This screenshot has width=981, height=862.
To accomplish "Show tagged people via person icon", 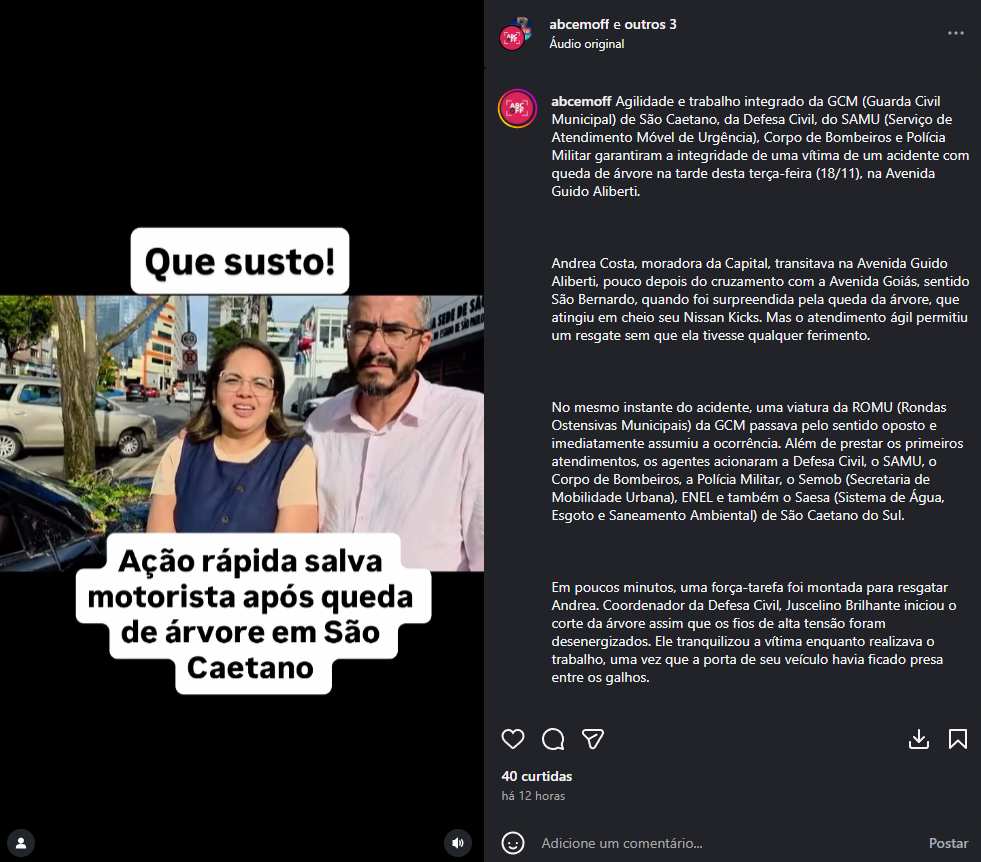I will point(21,843).
